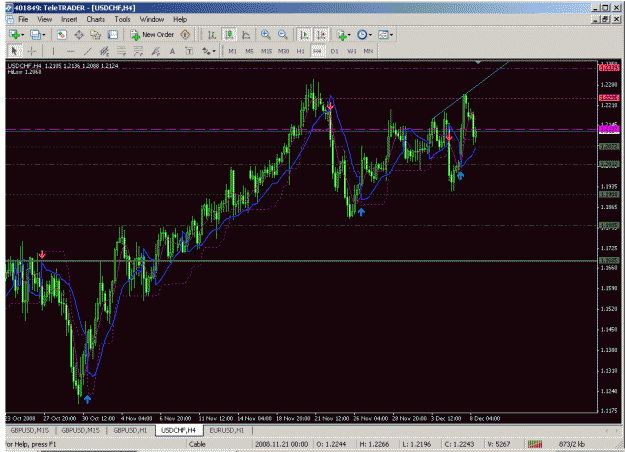Switch to bar chart display

(212, 35)
